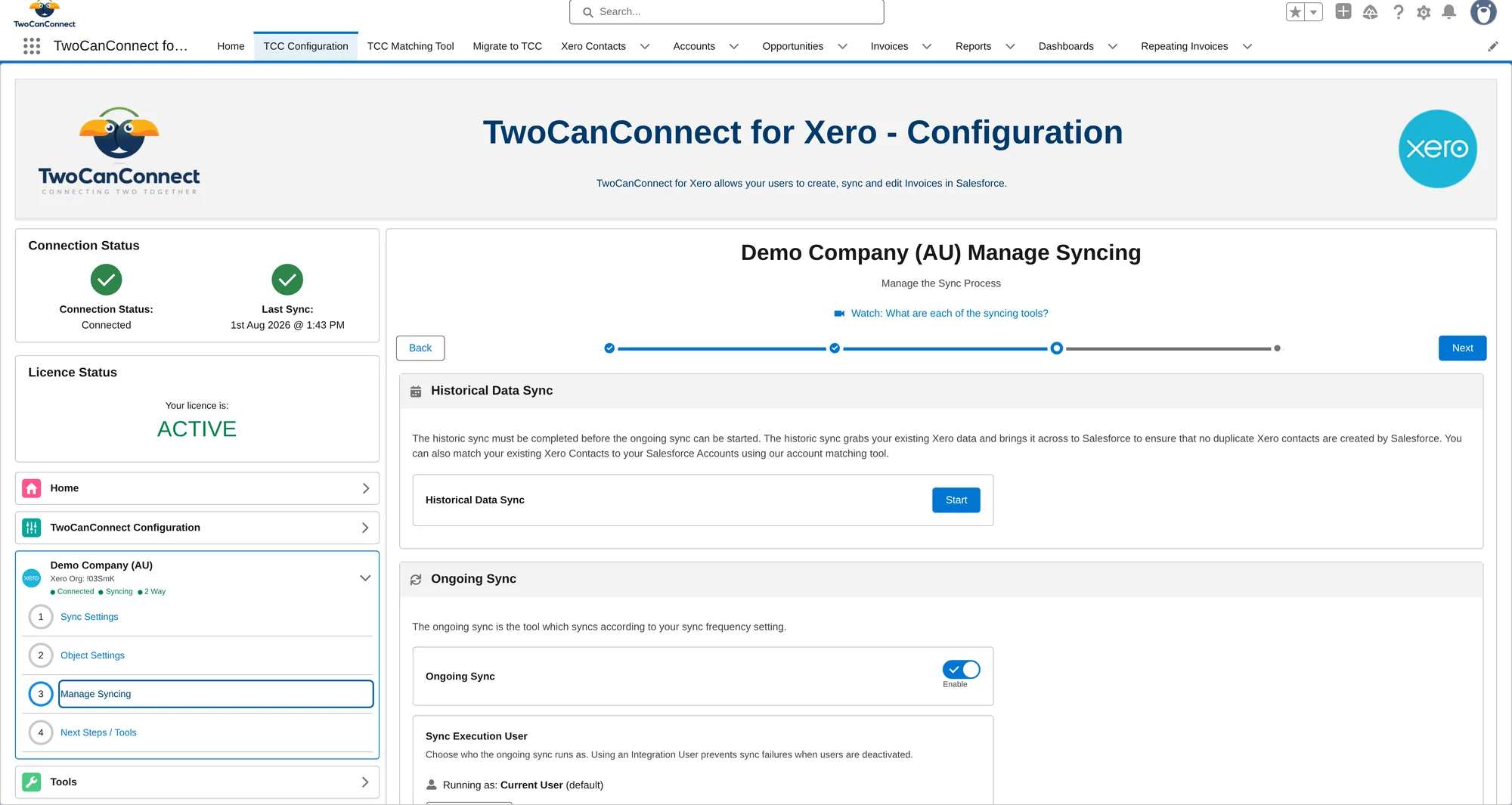The image size is (1512, 805).
Task: Expand the Repeating Invoices tab dropdown
Action: pyautogui.click(x=1247, y=47)
